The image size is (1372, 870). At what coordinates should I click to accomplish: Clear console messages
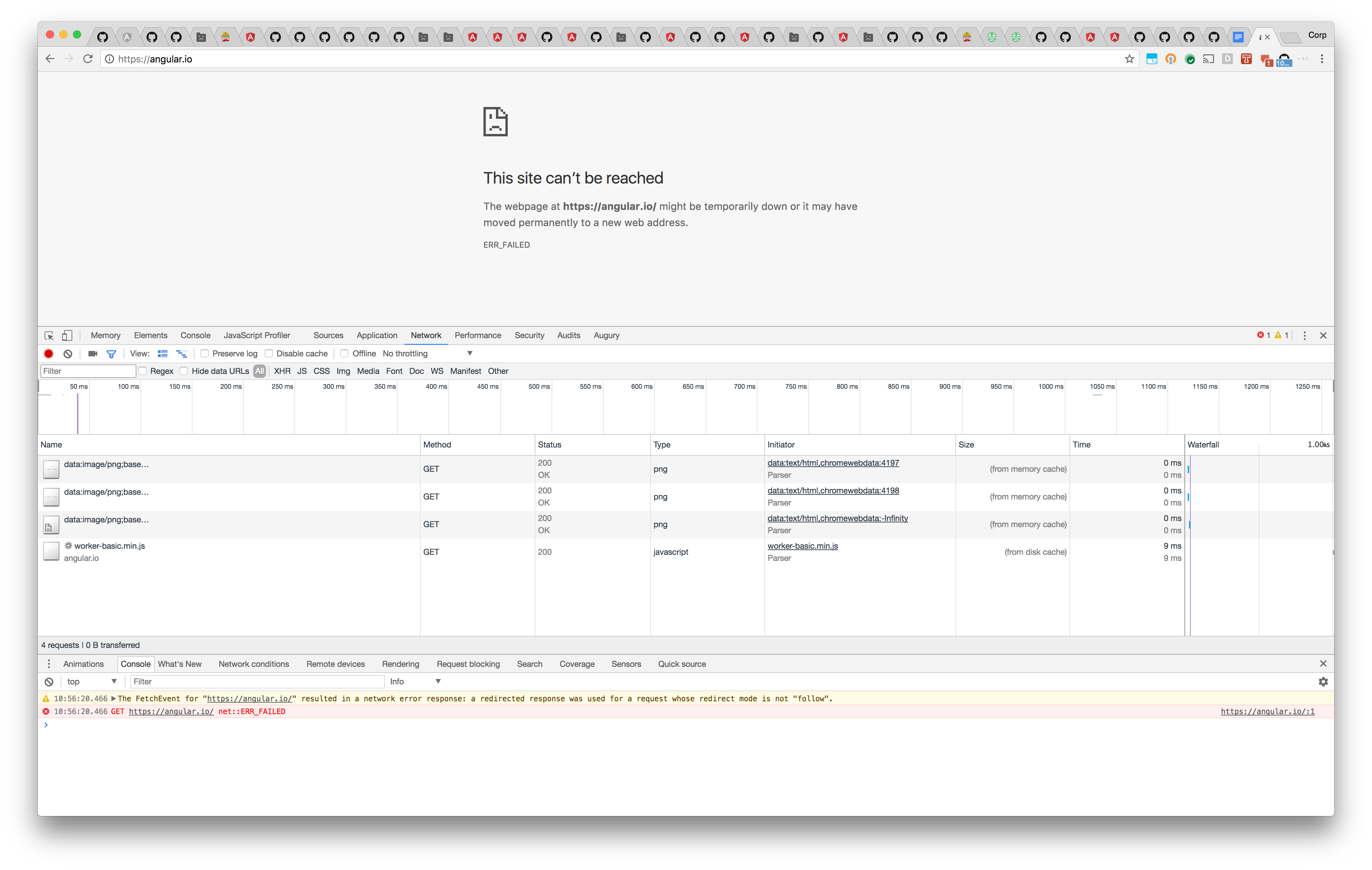click(x=48, y=681)
